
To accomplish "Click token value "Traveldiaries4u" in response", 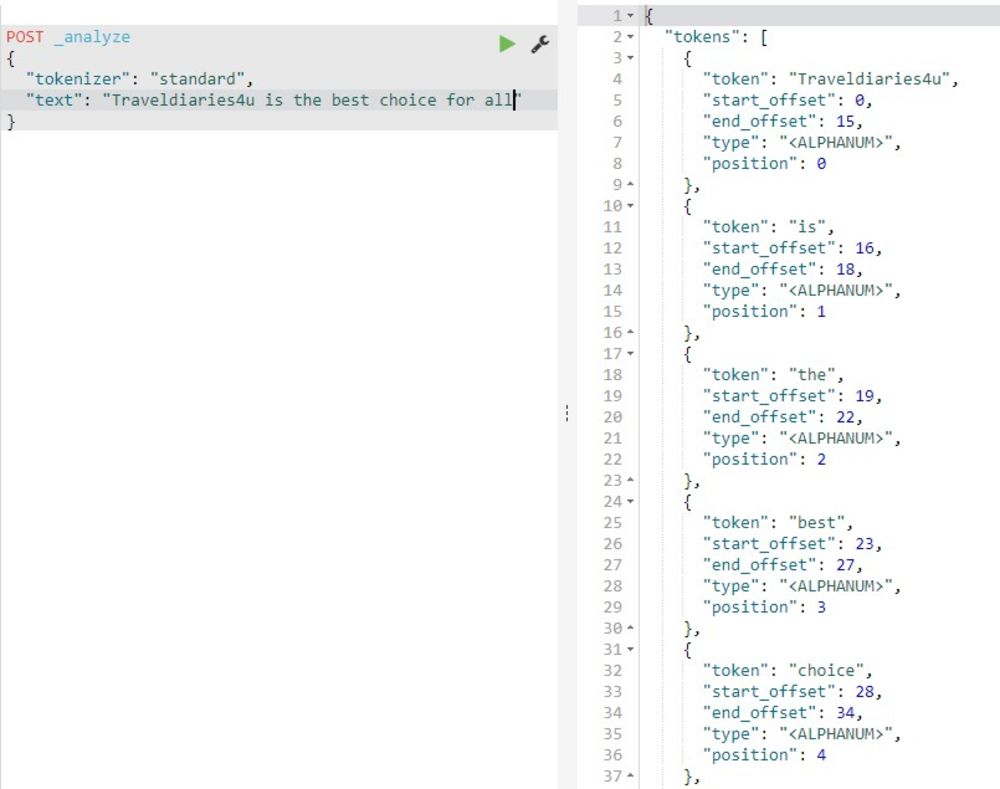I will [x=869, y=79].
